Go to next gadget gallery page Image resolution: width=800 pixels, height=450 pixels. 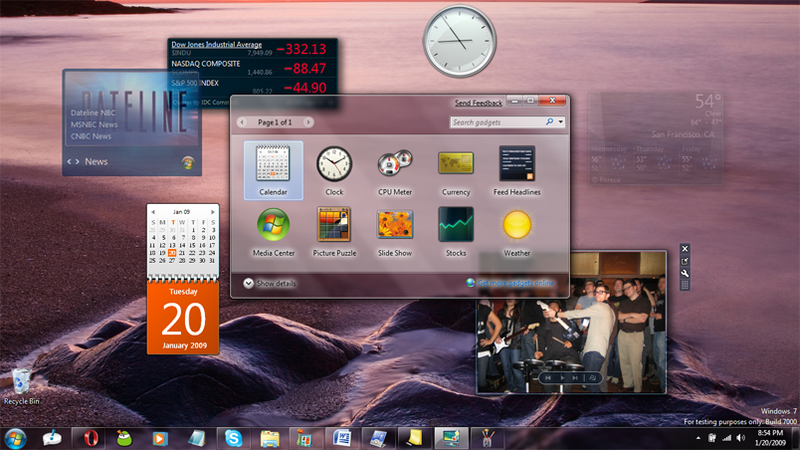click(x=308, y=122)
